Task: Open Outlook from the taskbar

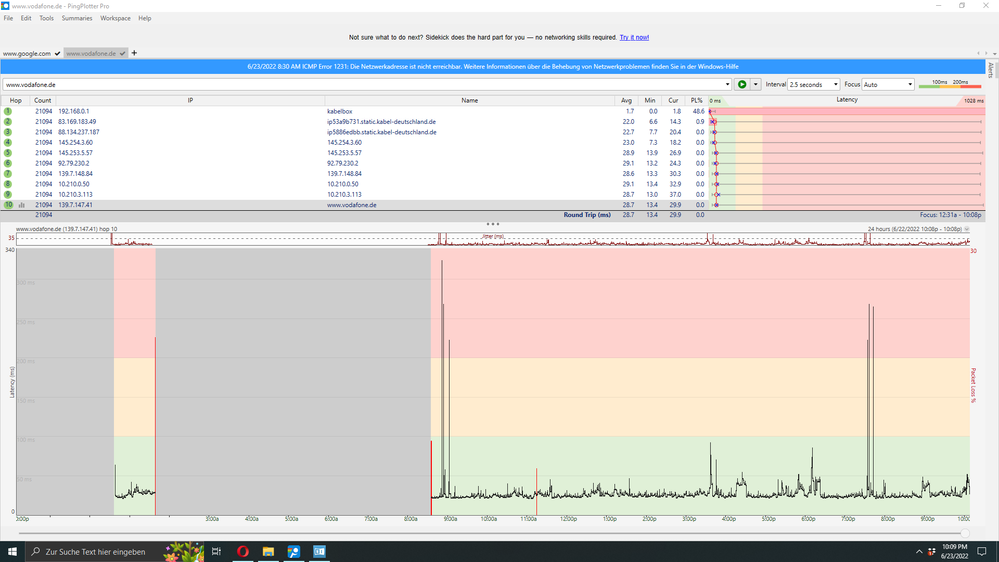Action: [x=319, y=551]
